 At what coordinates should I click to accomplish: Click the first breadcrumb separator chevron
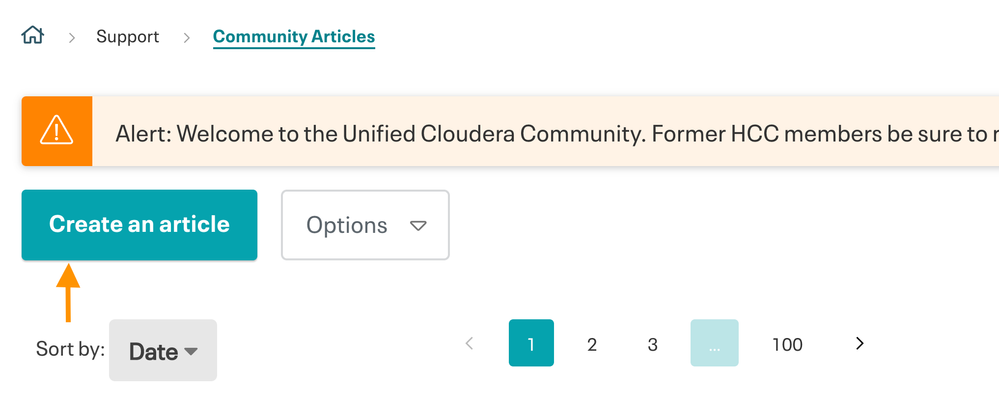pyautogui.click(x=71, y=38)
